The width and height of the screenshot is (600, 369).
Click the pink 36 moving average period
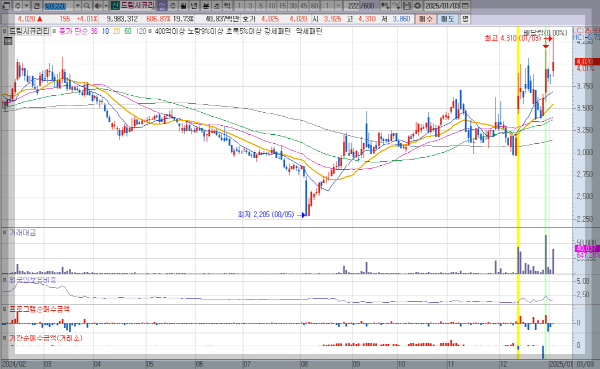(x=94, y=31)
